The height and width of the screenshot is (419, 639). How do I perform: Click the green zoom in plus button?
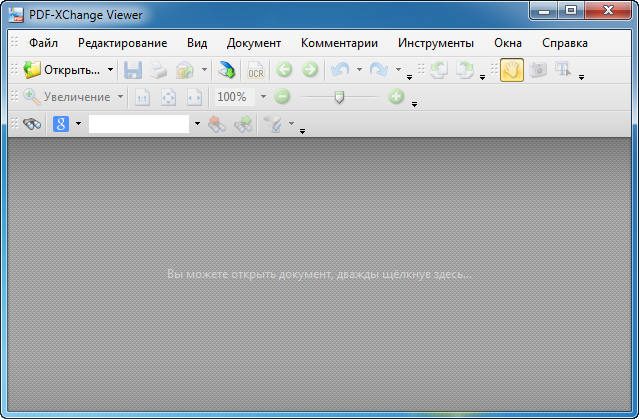pos(395,98)
